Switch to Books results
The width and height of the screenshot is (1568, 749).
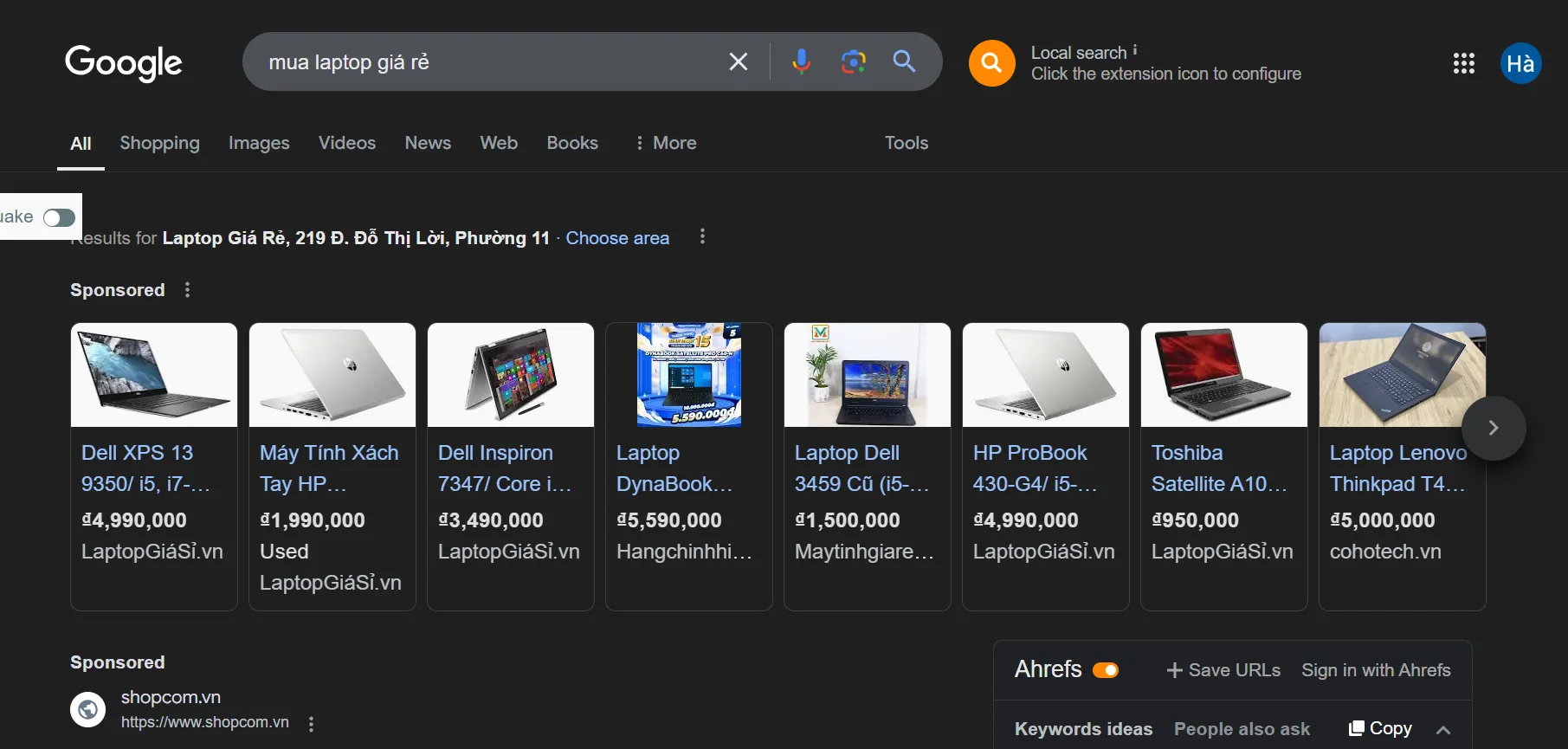tap(572, 143)
